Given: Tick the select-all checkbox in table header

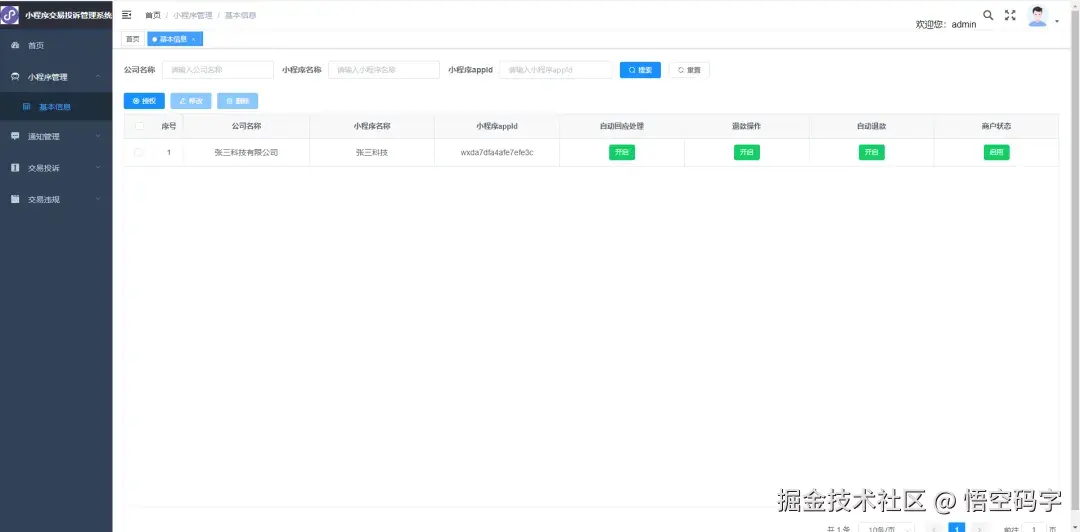Looking at the screenshot, I should tap(139, 126).
